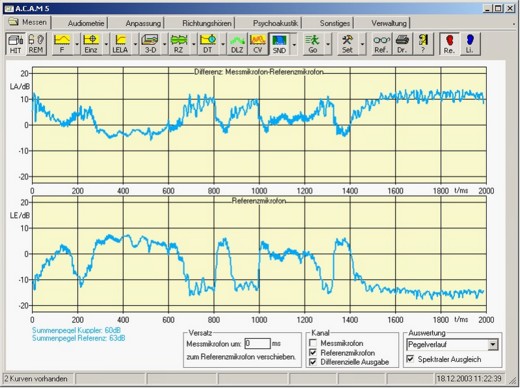This screenshot has height=388, width=520.
Task: Click the '2 Kurven vorhanden' status text
Action: pos(36,379)
